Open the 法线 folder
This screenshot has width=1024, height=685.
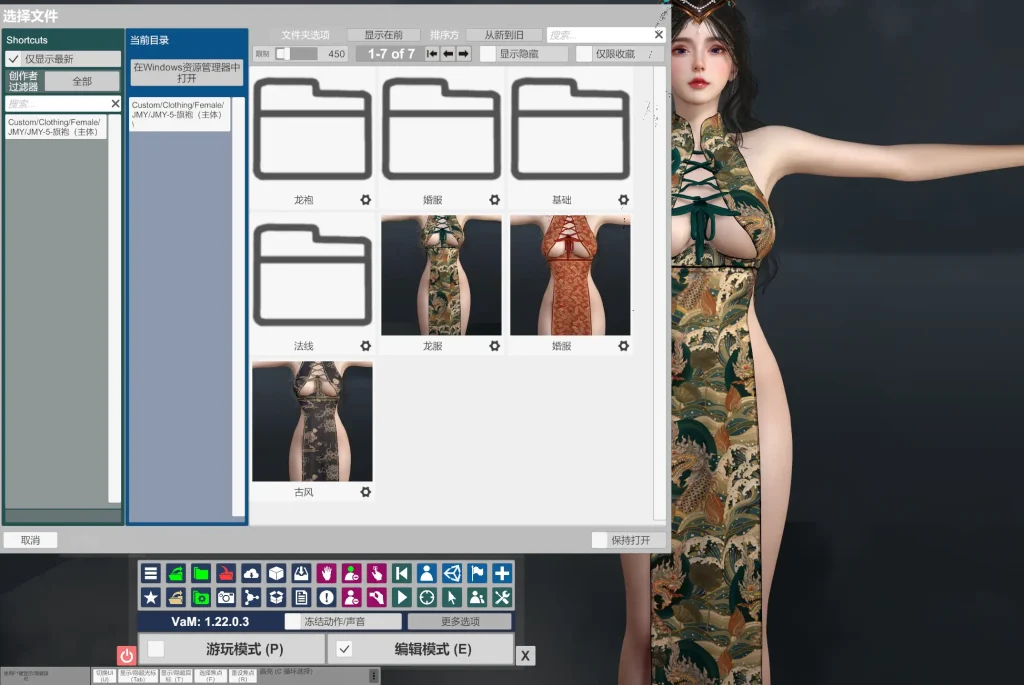click(312, 275)
